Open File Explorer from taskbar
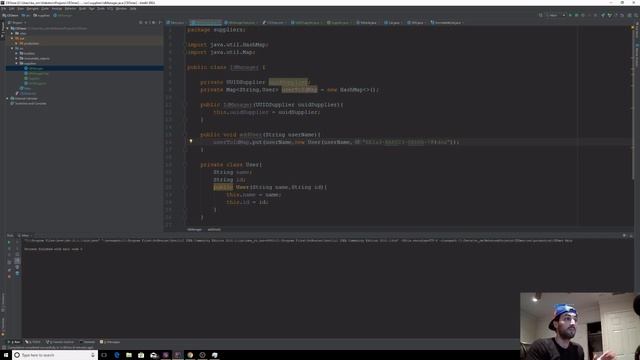Screen dimensions: 640x360 [129, 355]
